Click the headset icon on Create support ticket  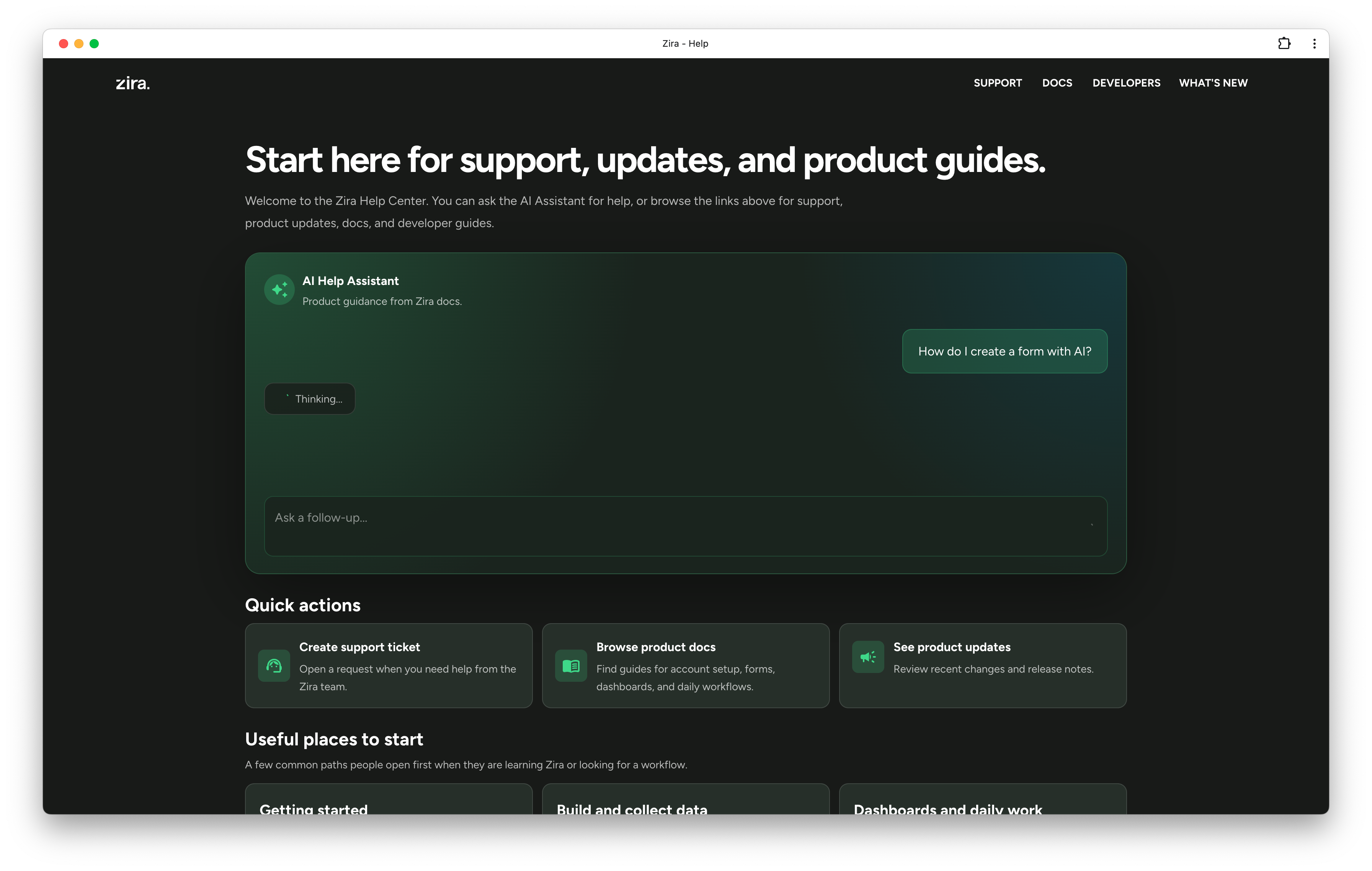(274, 665)
